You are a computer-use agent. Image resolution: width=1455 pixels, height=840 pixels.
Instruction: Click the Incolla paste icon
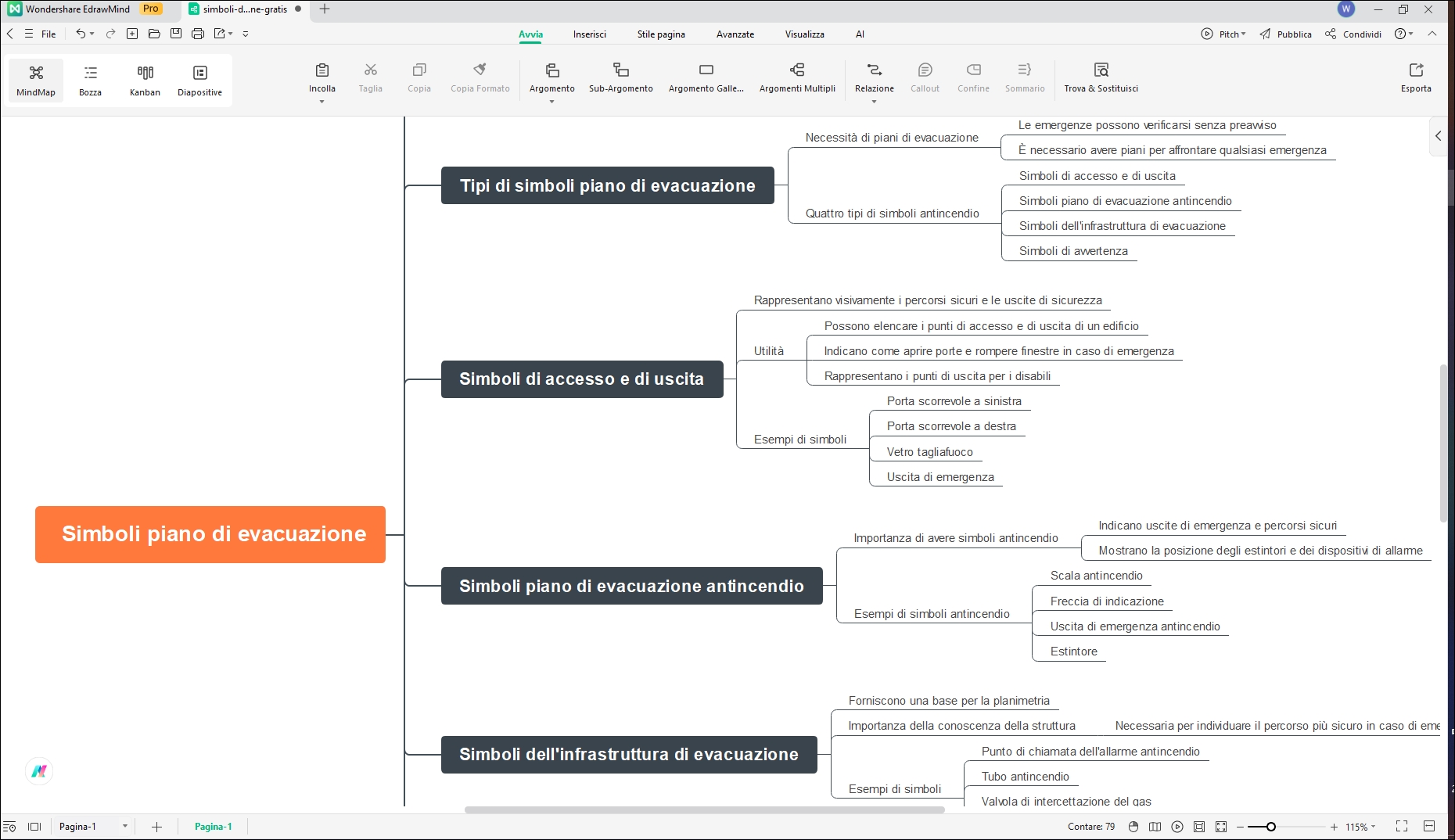click(x=322, y=70)
